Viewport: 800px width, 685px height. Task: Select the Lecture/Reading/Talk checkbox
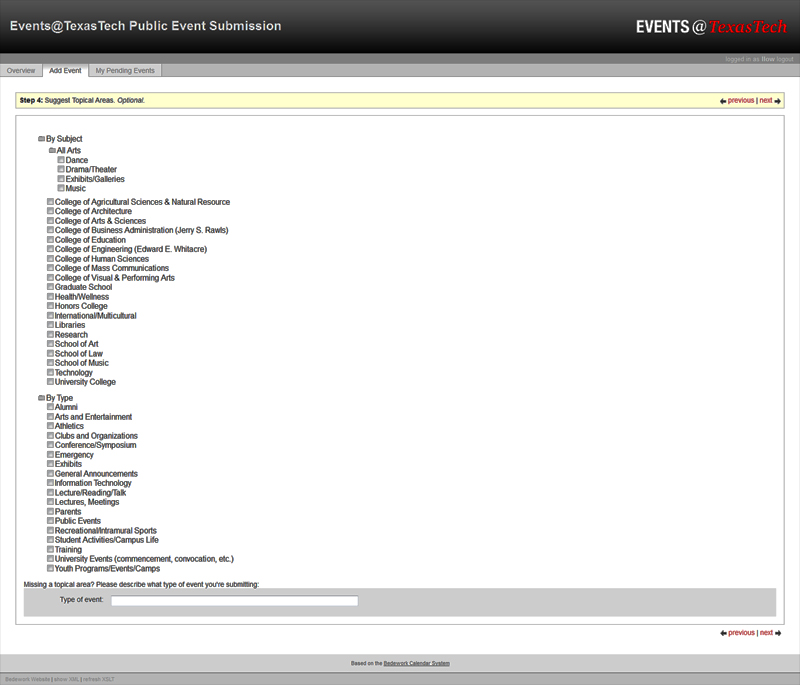51,492
